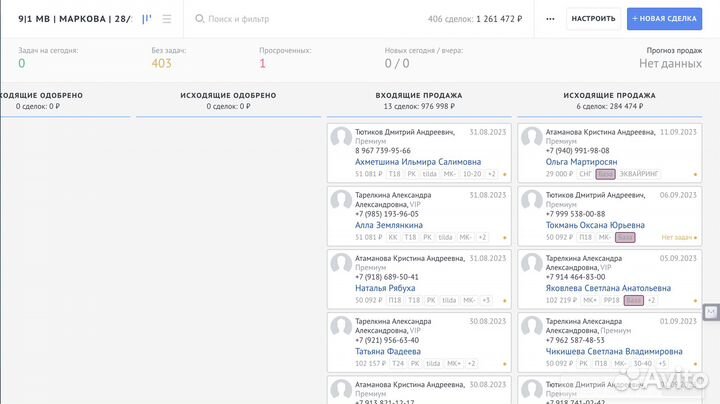This screenshot has width=720, height=404.
Task: Click task status dot on Наталья Рябуха card
Action: 505,301
